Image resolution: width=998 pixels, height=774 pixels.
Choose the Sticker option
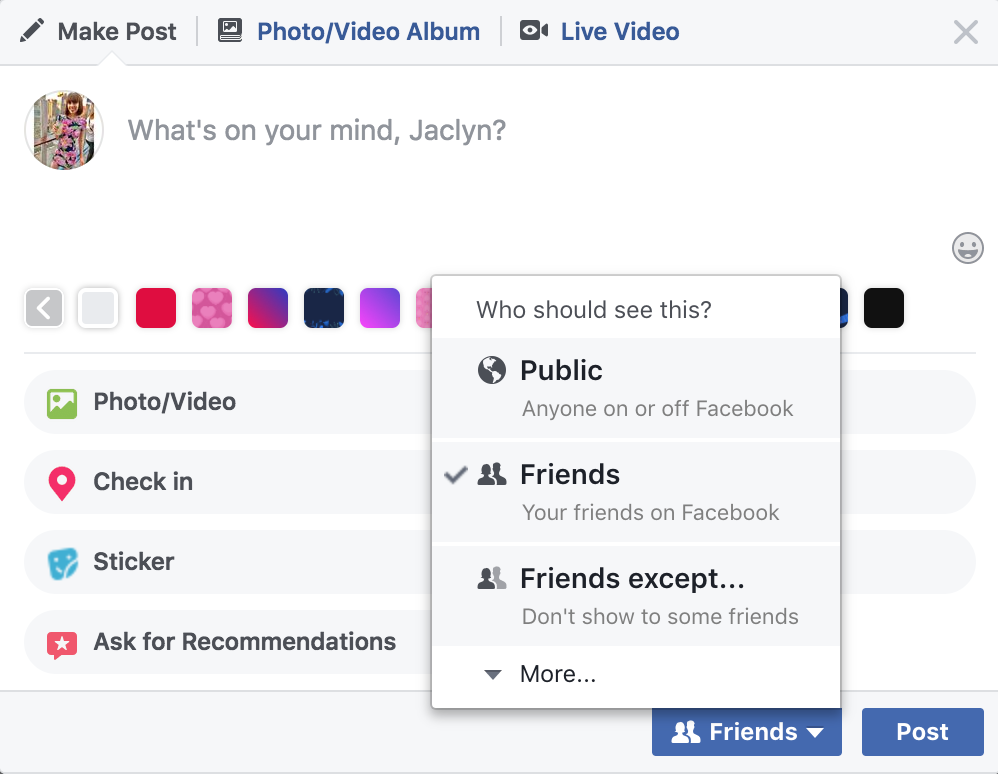tap(229, 562)
